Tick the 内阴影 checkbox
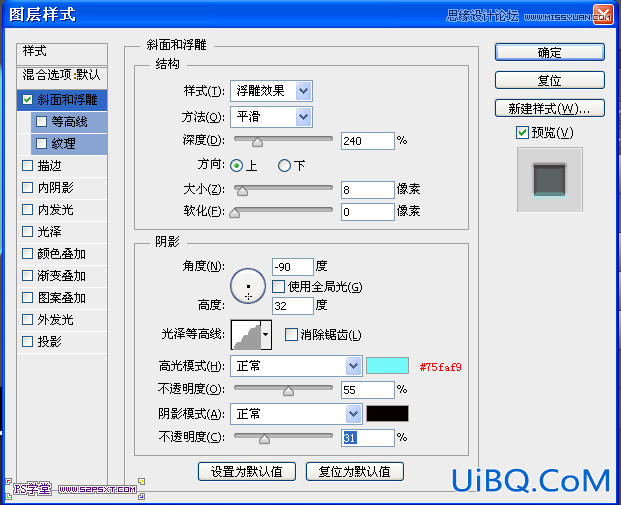 [27, 187]
